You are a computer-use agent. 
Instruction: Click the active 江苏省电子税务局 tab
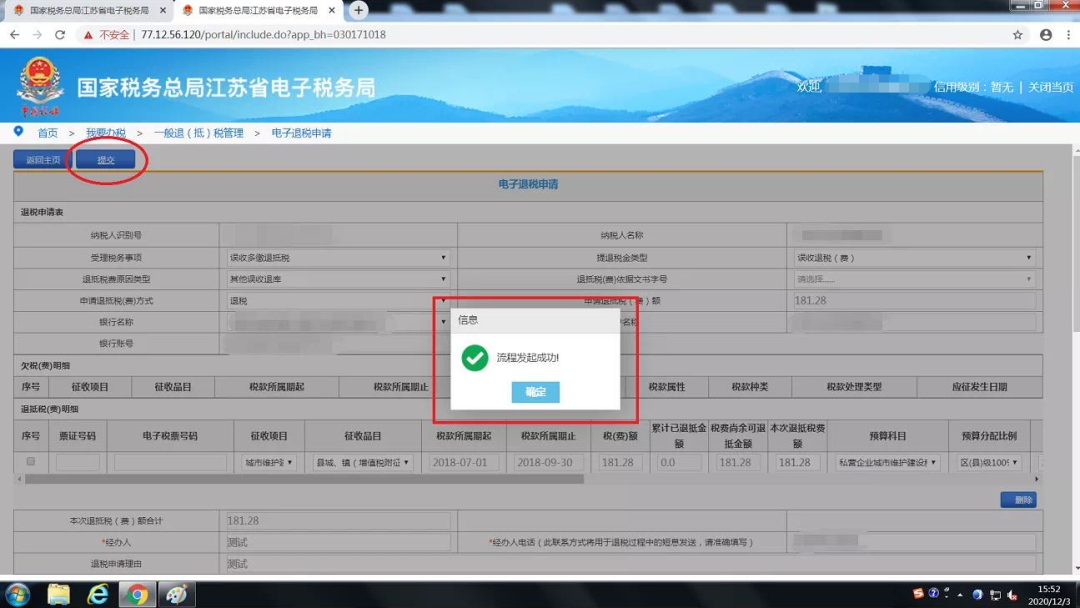tap(256, 10)
